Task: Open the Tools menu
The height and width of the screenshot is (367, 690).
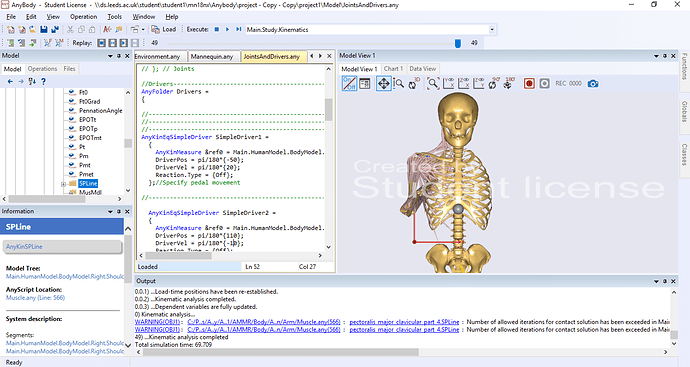Action: click(114, 17)
